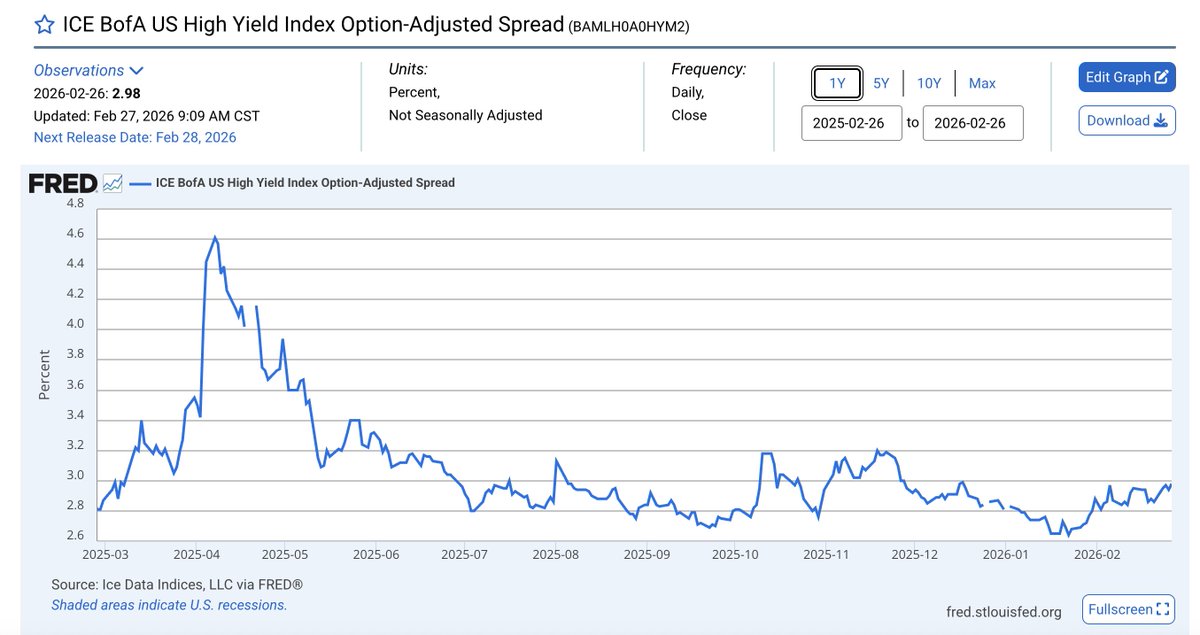The image size is (1200, 635).
Task: Click the 2025-04 x-axis label
Action: 197,553
